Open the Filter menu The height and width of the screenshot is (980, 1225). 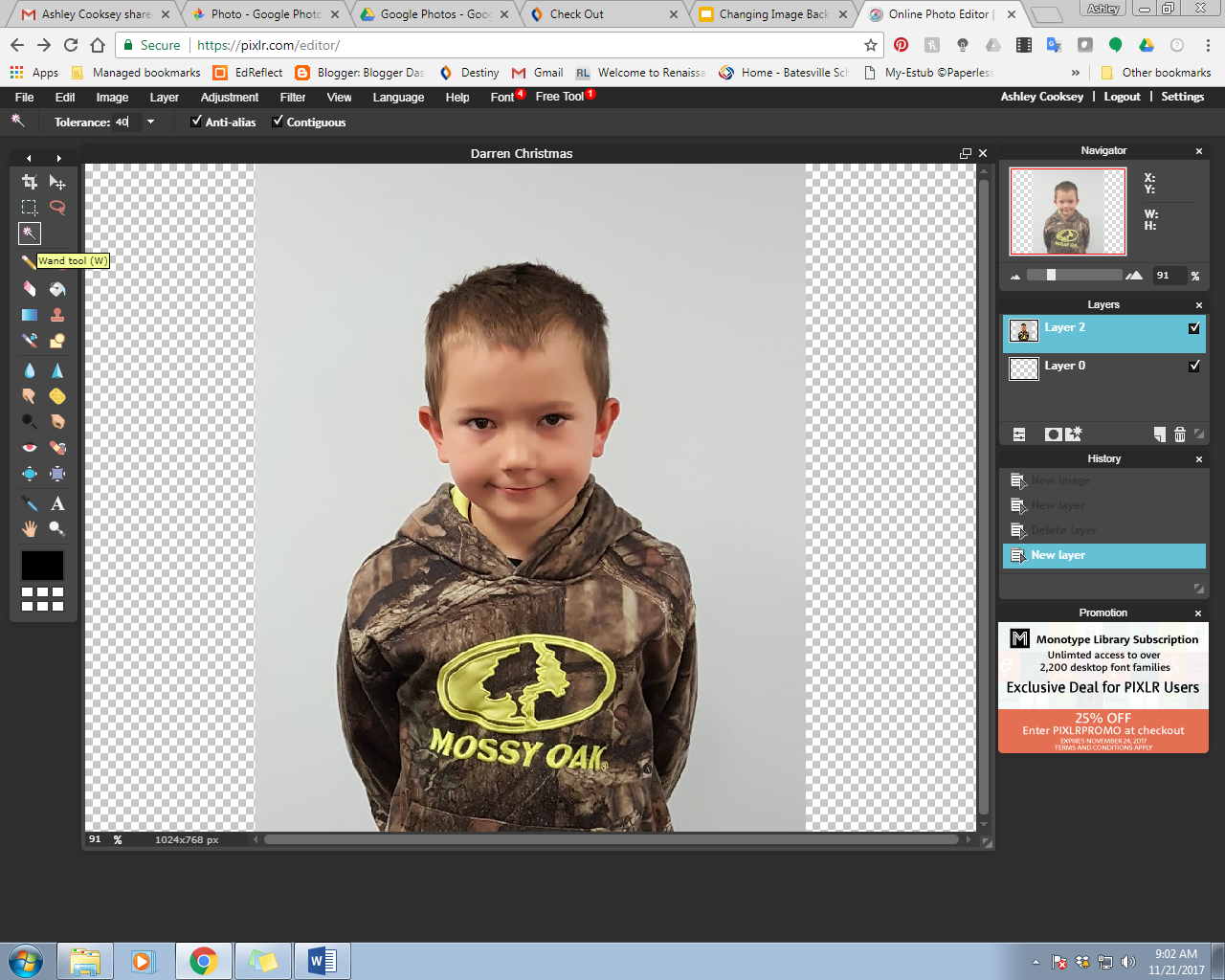point(293,97)
